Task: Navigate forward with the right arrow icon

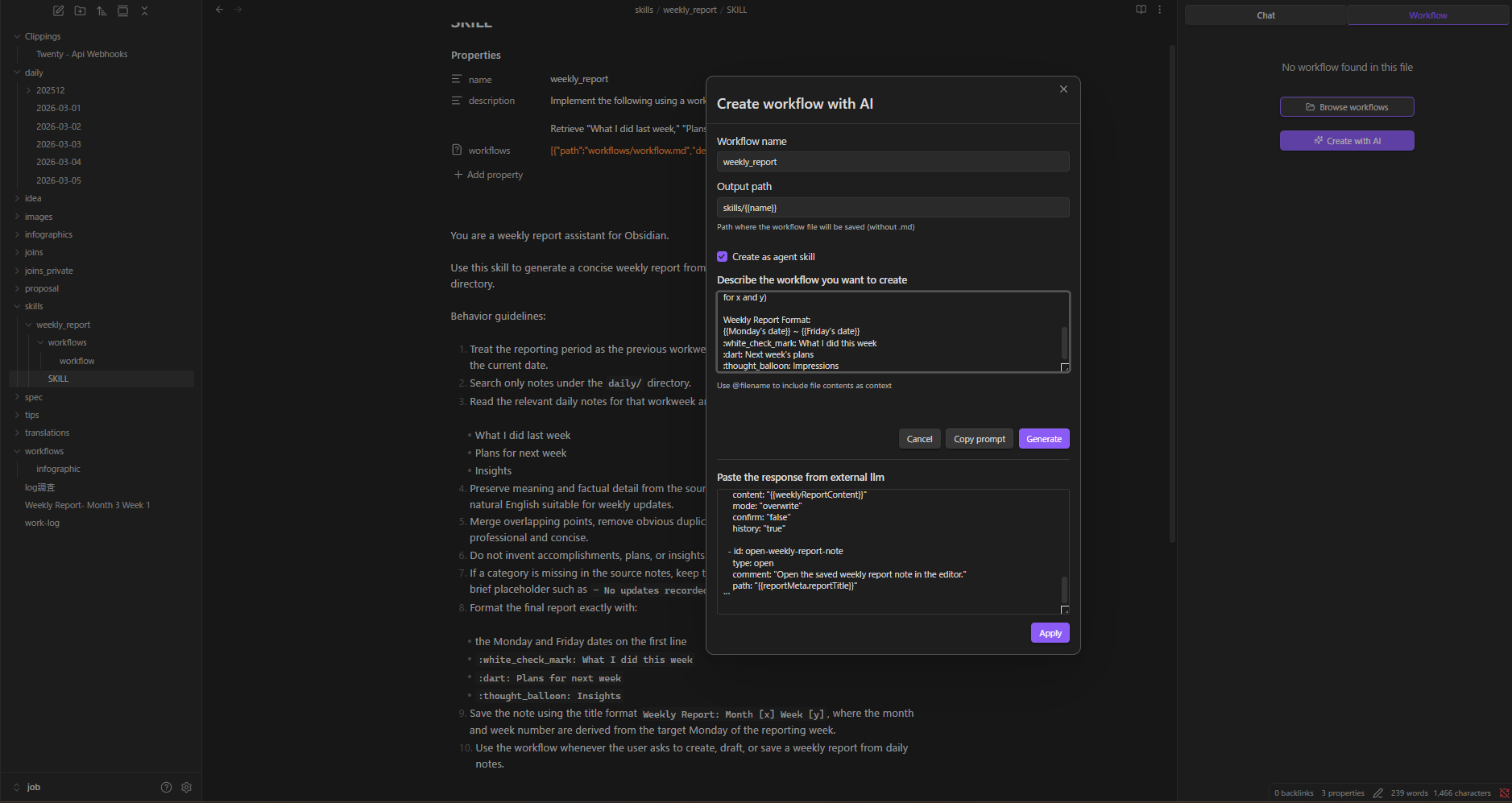Action: click(x=238, y=10)
